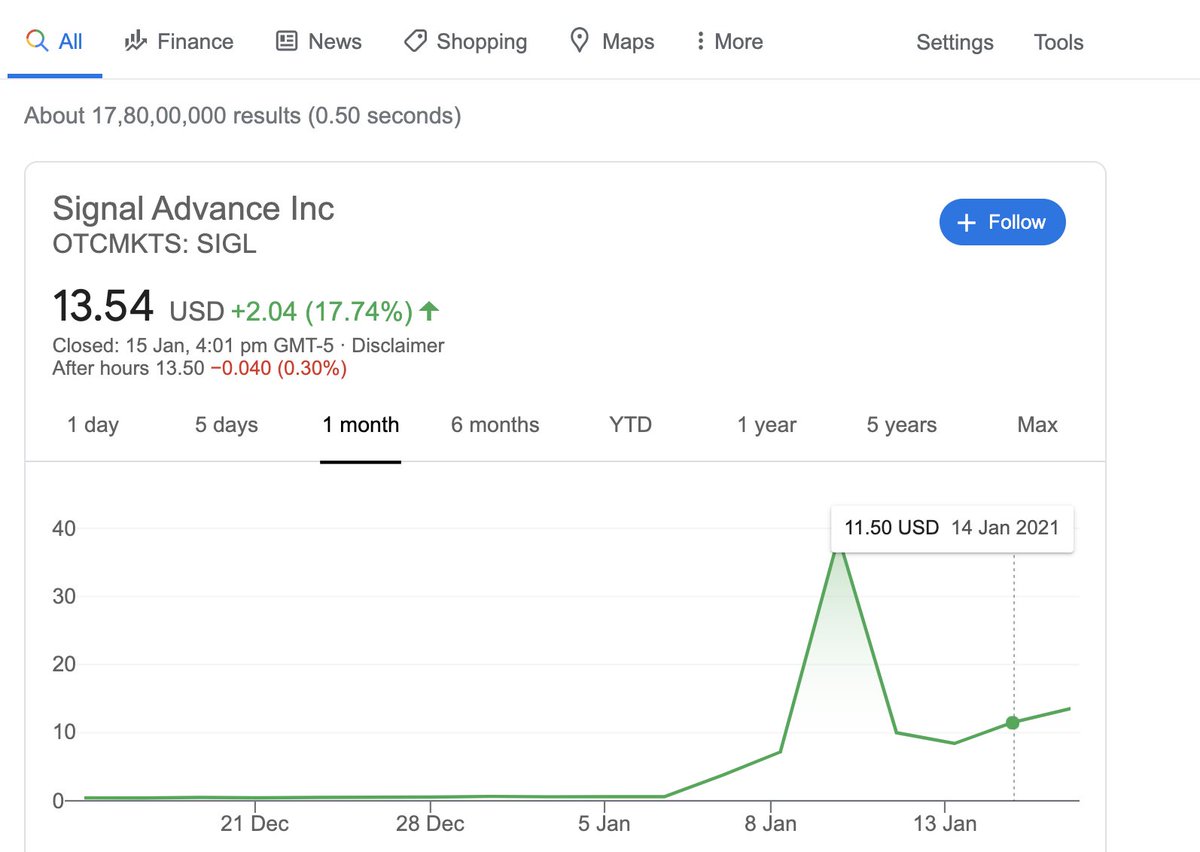Open the Finance search tab

point(178,42)
